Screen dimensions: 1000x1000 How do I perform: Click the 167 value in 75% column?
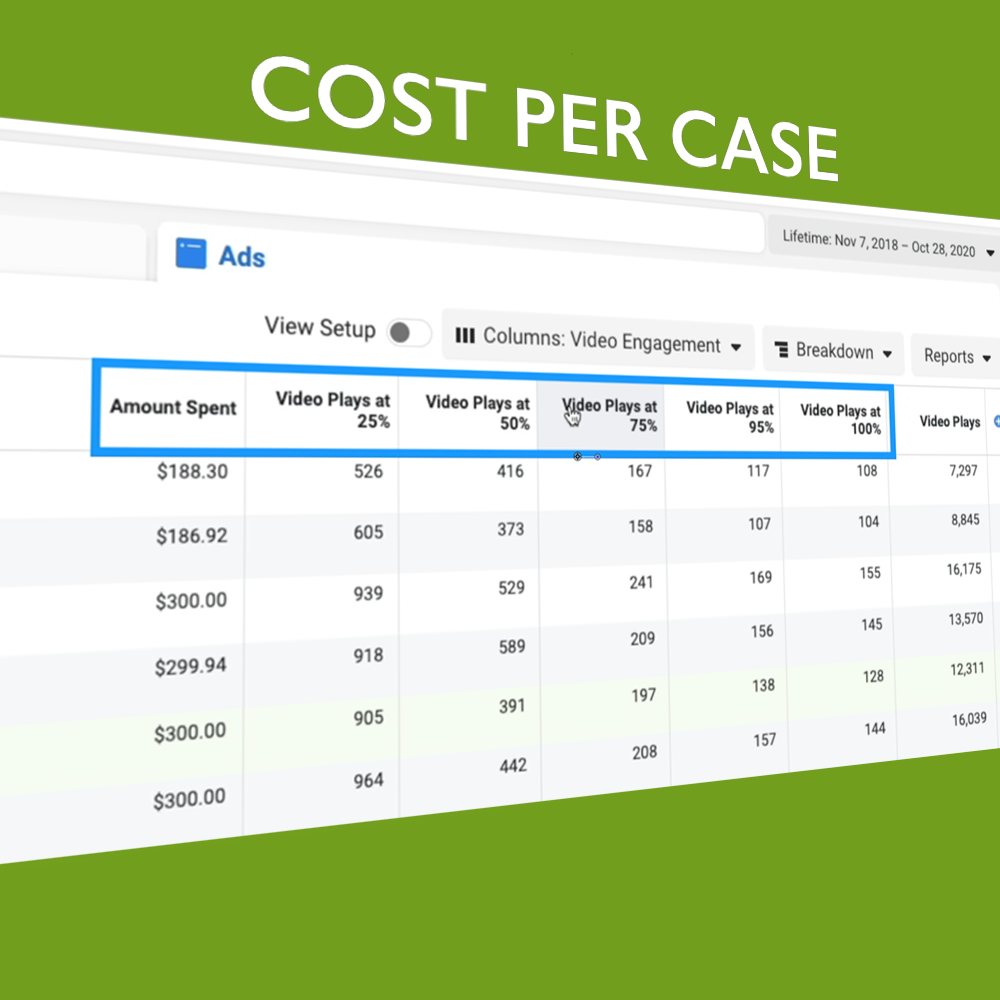click(640, 471)
